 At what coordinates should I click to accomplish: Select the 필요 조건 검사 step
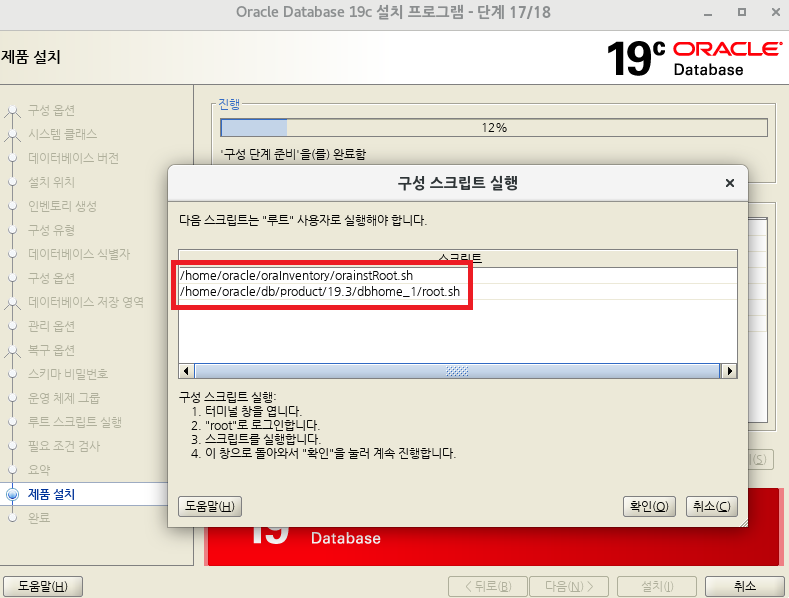64,446
